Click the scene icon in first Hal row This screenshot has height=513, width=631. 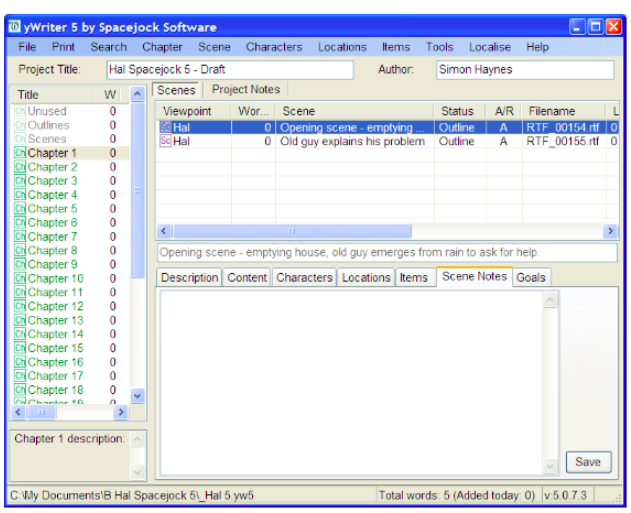tap(165, 128)
